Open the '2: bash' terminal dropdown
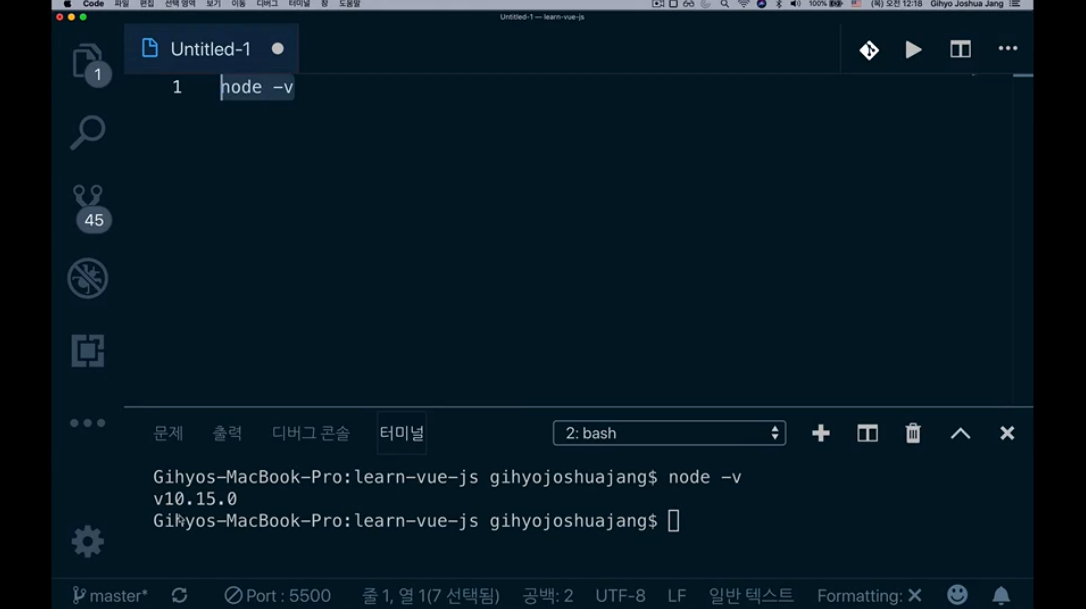 [x=669, y=433]
